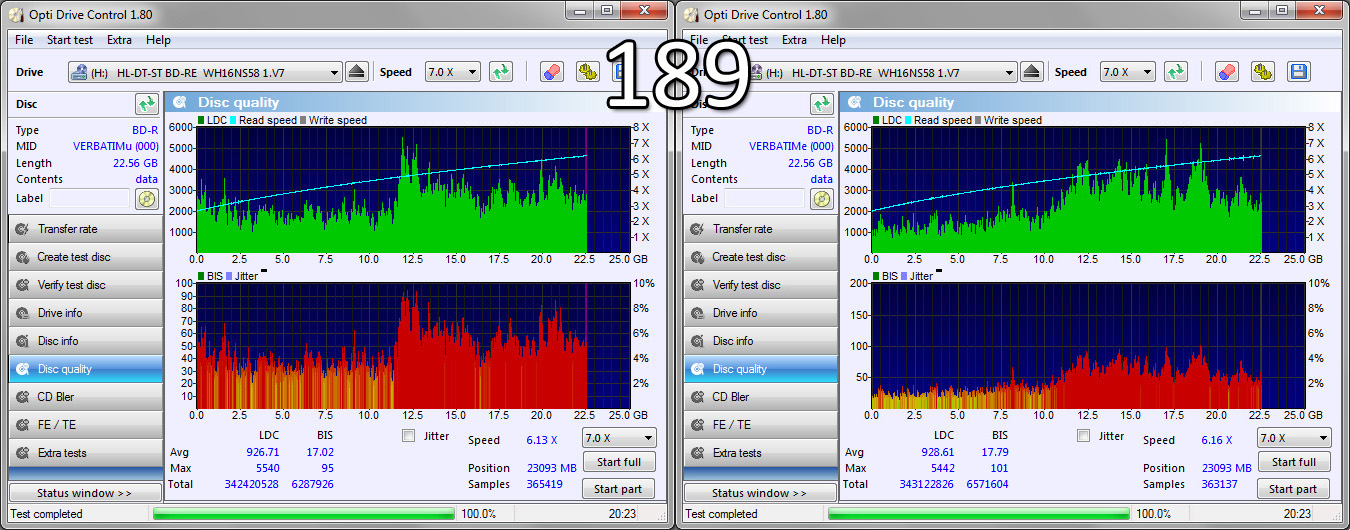
Task: Click the eject button in the right window
Action: (x=1032, y=72)
